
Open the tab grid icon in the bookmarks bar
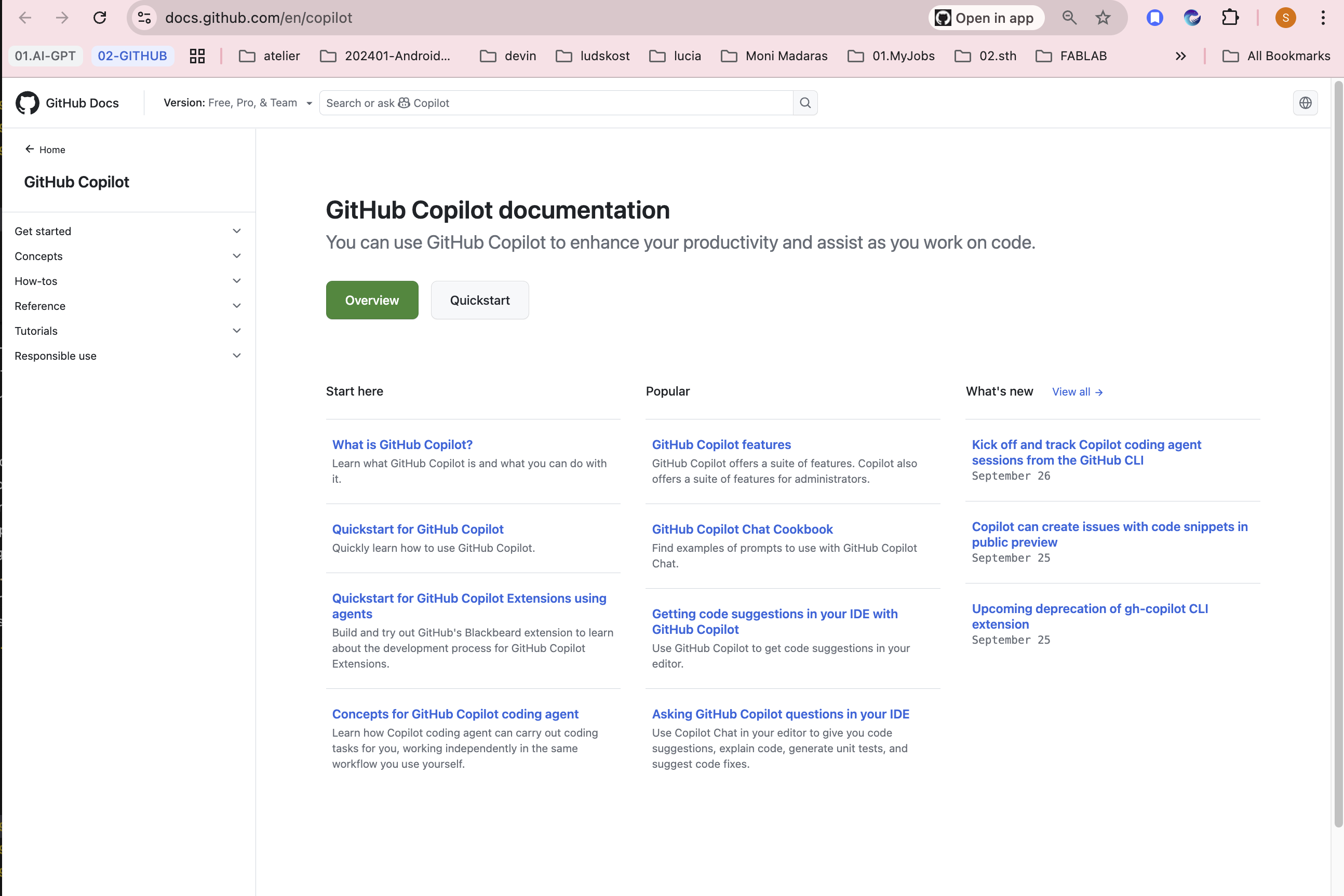(x=197, y=56)
